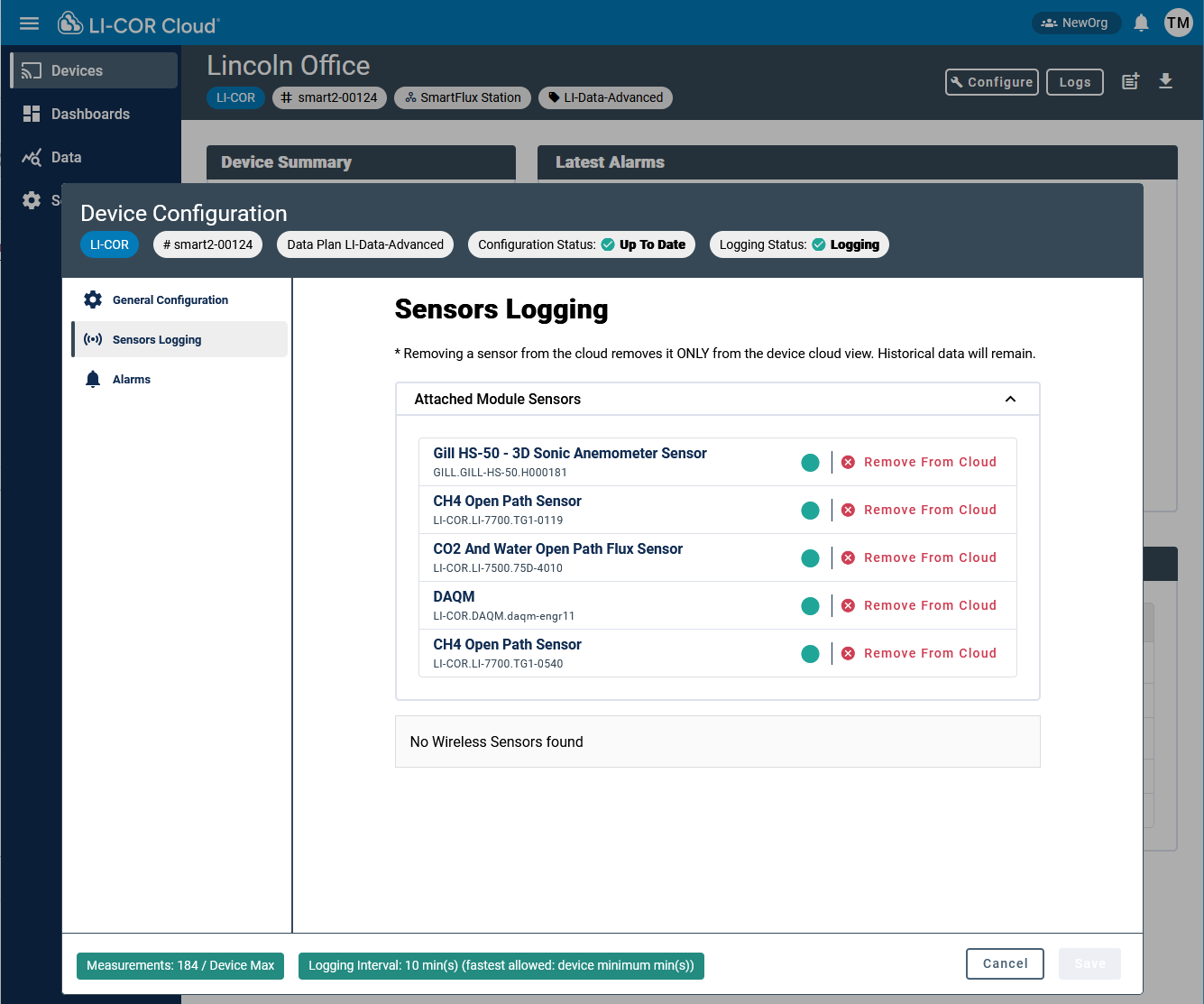Click the LI-Data-Advanced tag in the page header

(x=605, y=97)
